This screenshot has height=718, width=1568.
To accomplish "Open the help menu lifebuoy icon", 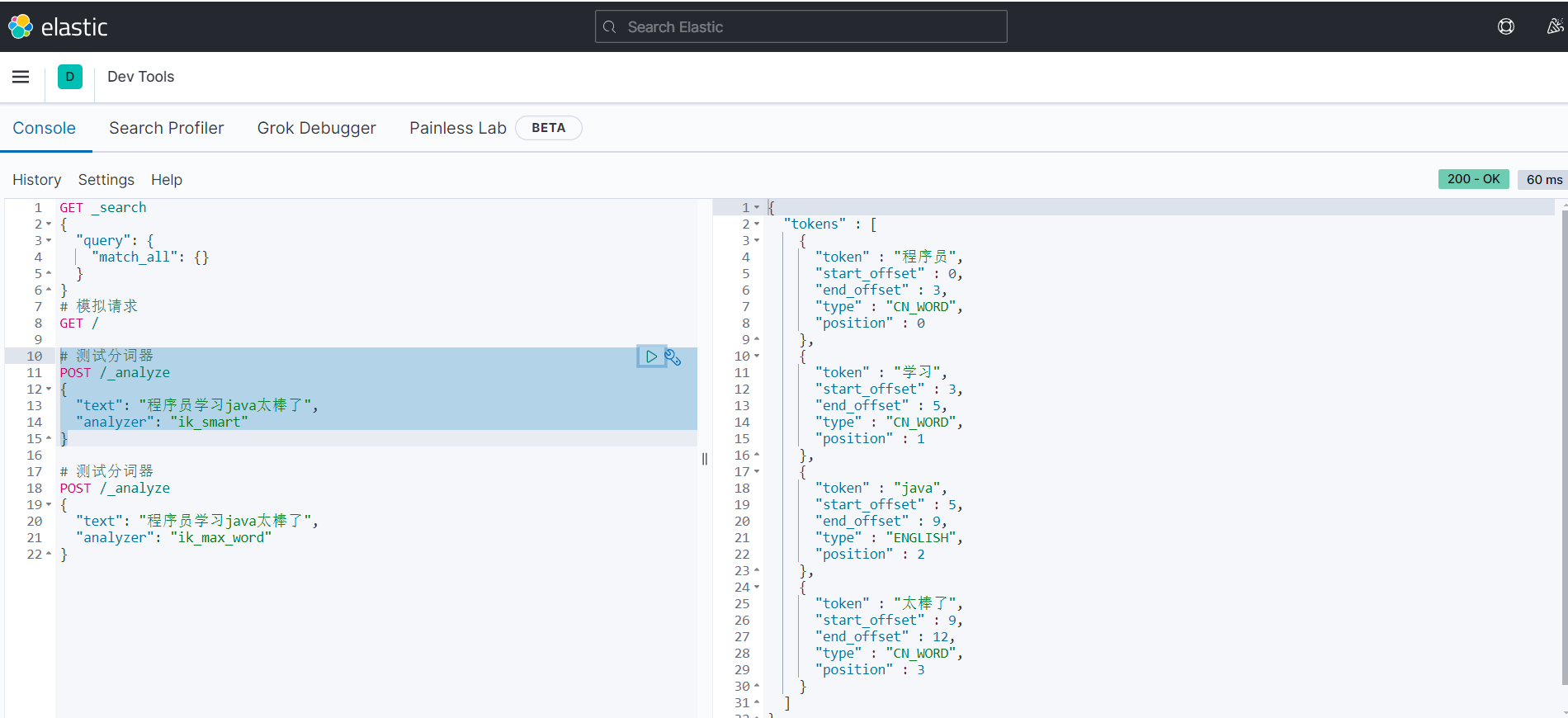I will [x=1506, y=26].
